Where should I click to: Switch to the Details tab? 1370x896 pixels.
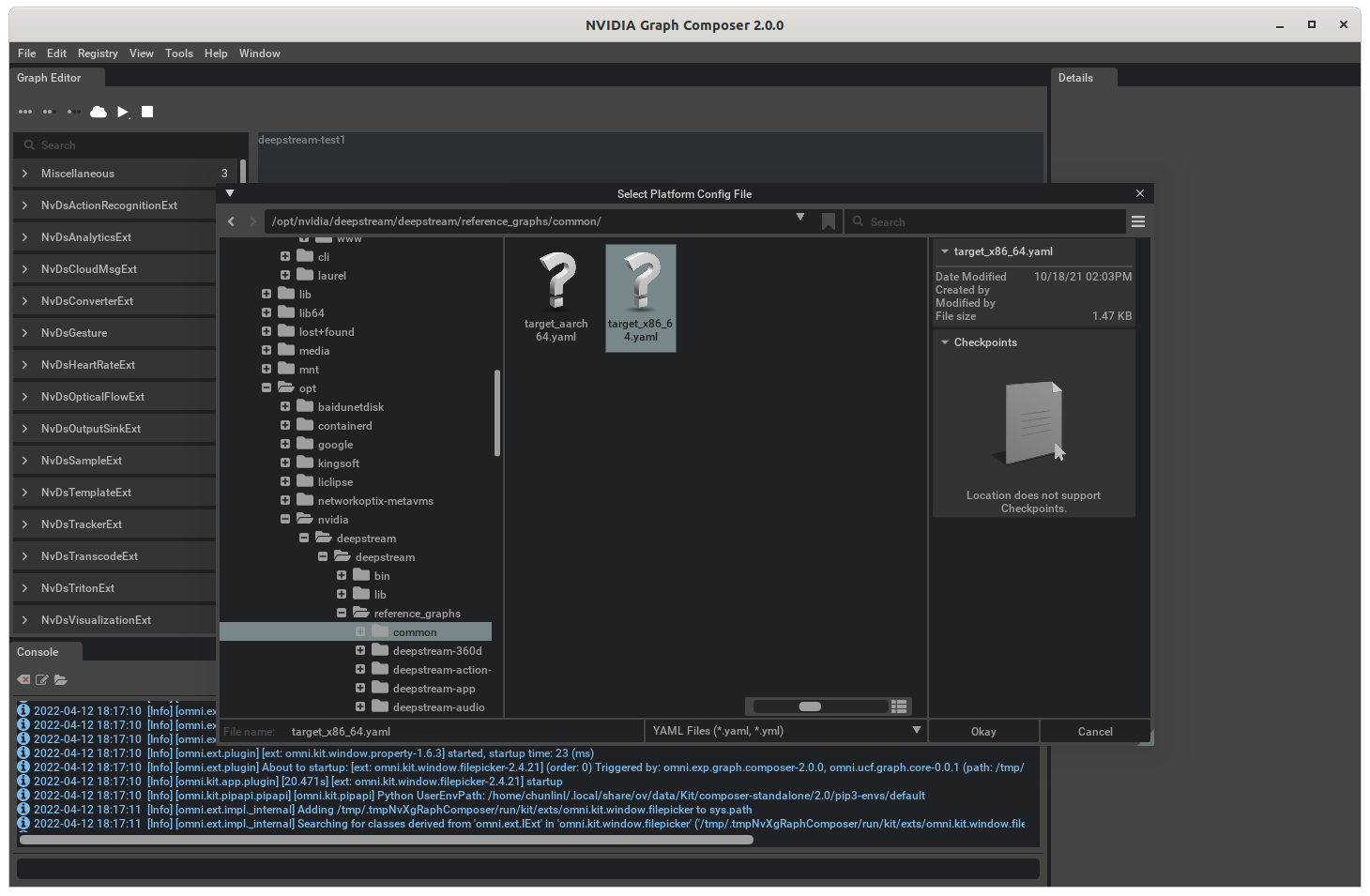point(1075,77)
